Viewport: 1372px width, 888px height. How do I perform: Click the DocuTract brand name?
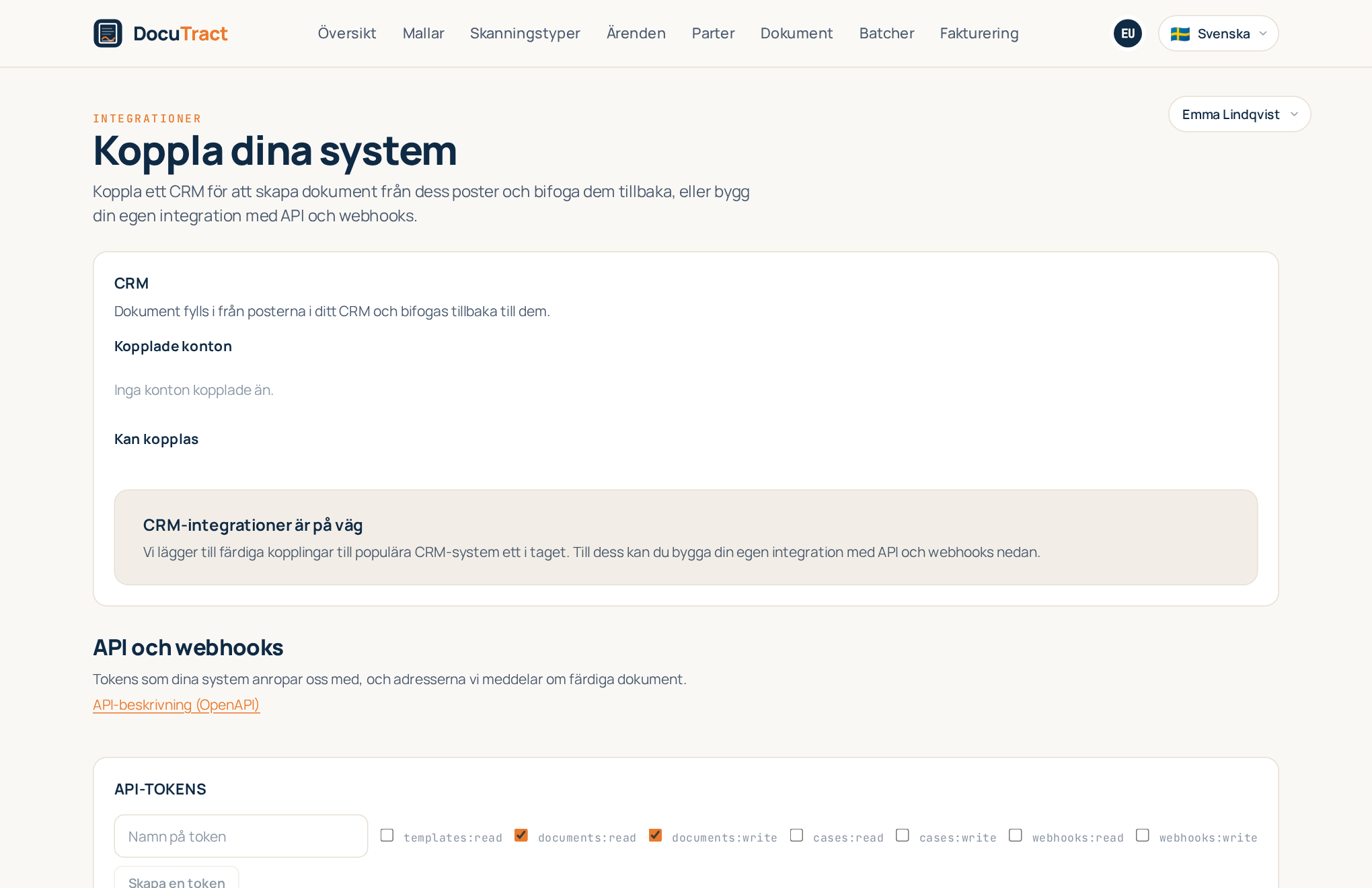point(180,33)
